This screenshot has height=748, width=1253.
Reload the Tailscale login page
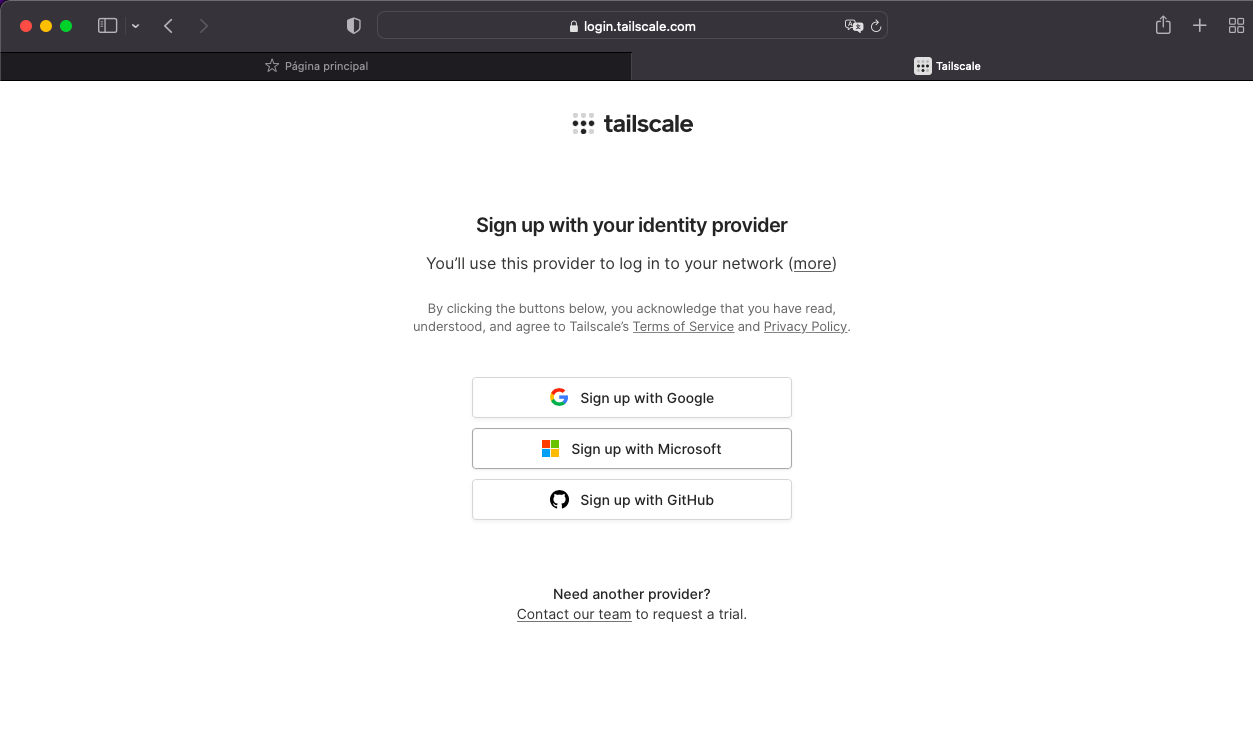(x=876, y=26)
